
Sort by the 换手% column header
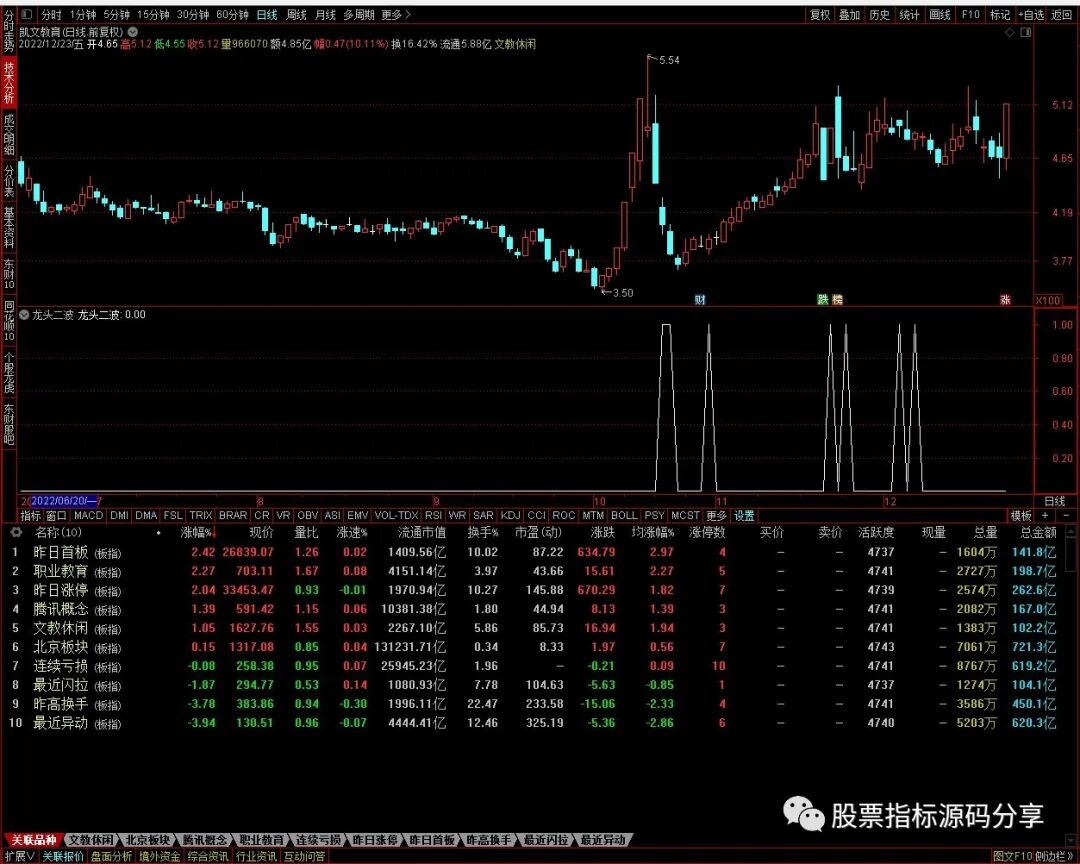pyautogui.click(x=483, y=533)
